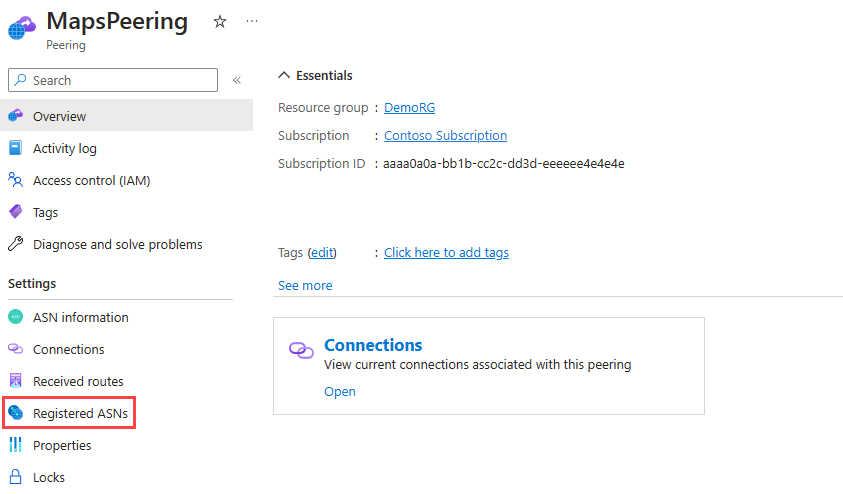This screenshot has height=494, width=843.
Task: Expand details with See more
Action: tap(305, 285)
